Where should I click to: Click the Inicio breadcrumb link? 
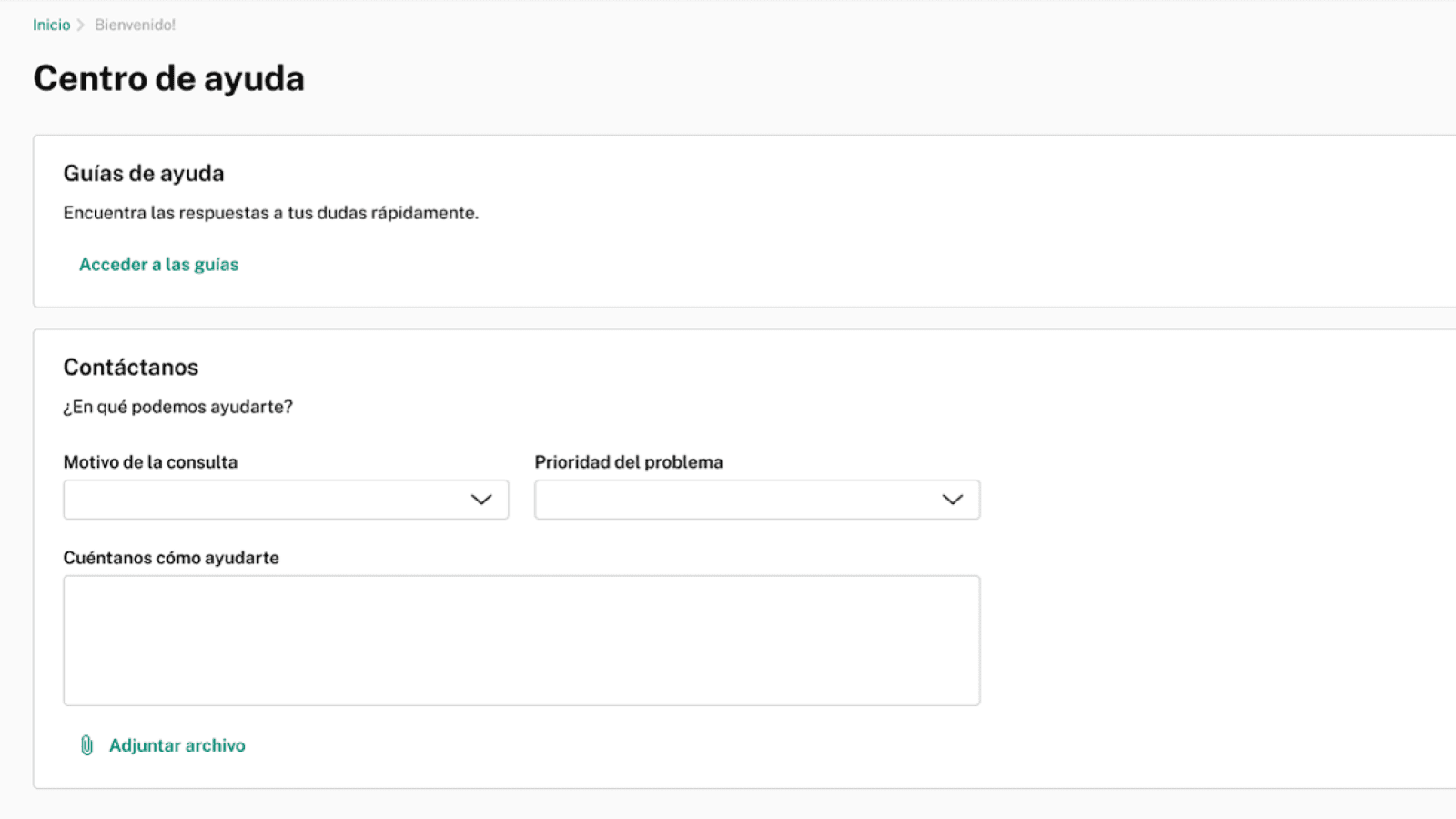51,25
